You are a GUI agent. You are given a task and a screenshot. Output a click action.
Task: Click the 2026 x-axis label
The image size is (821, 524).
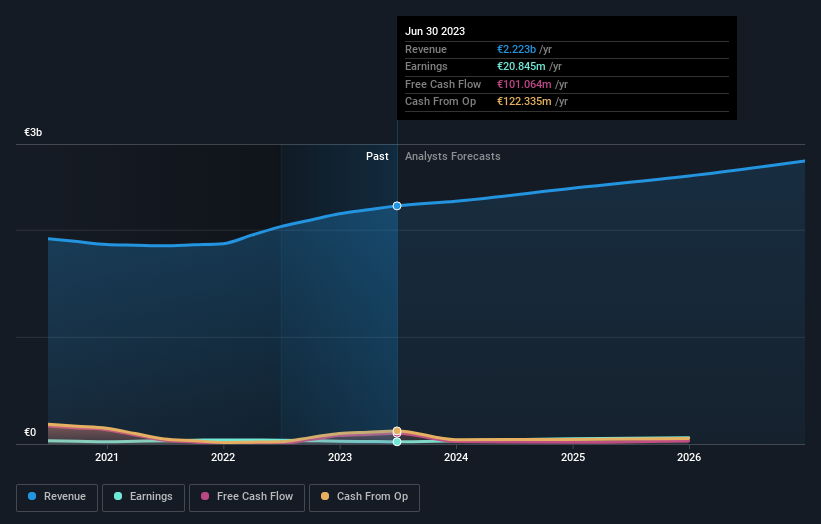tap(689, 458)
